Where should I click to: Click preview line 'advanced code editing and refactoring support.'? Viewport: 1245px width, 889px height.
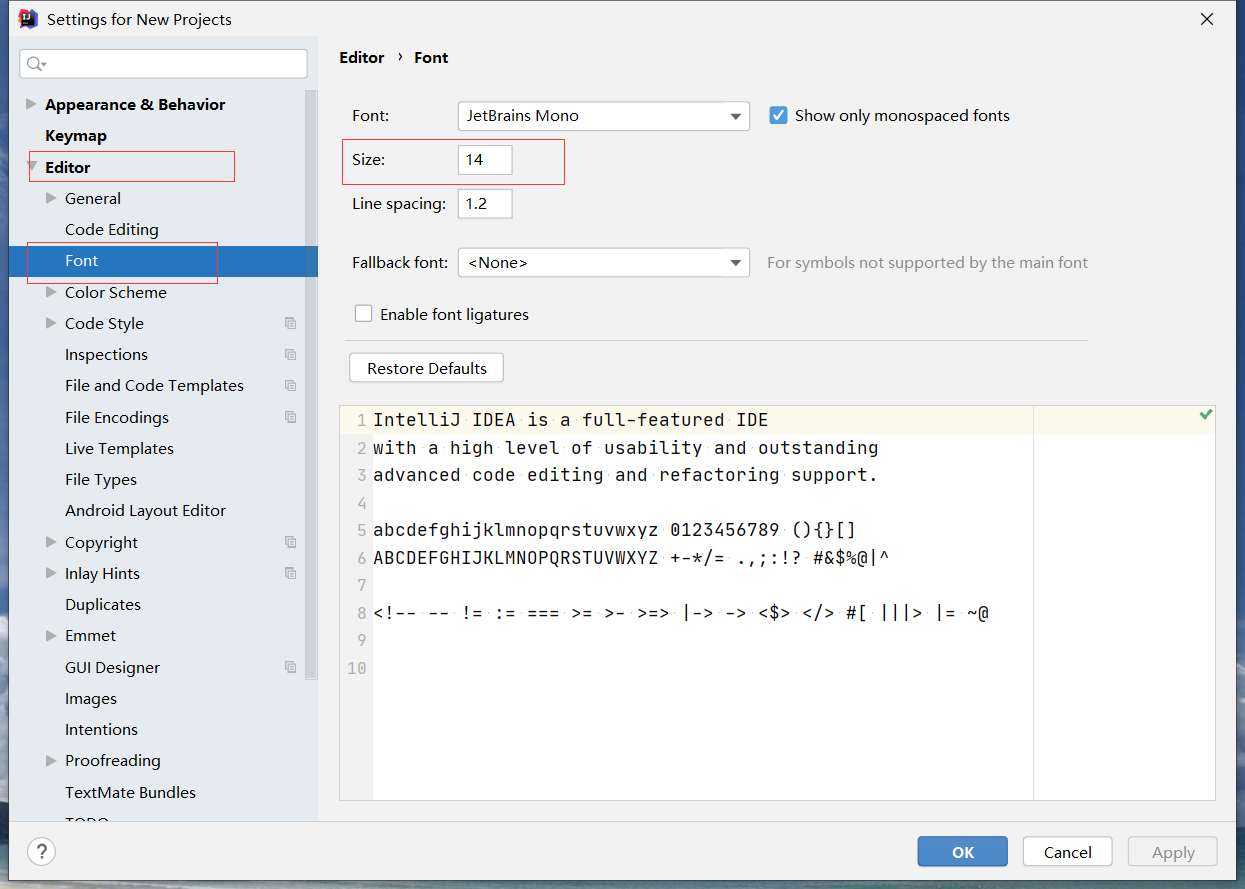[625, 475]
